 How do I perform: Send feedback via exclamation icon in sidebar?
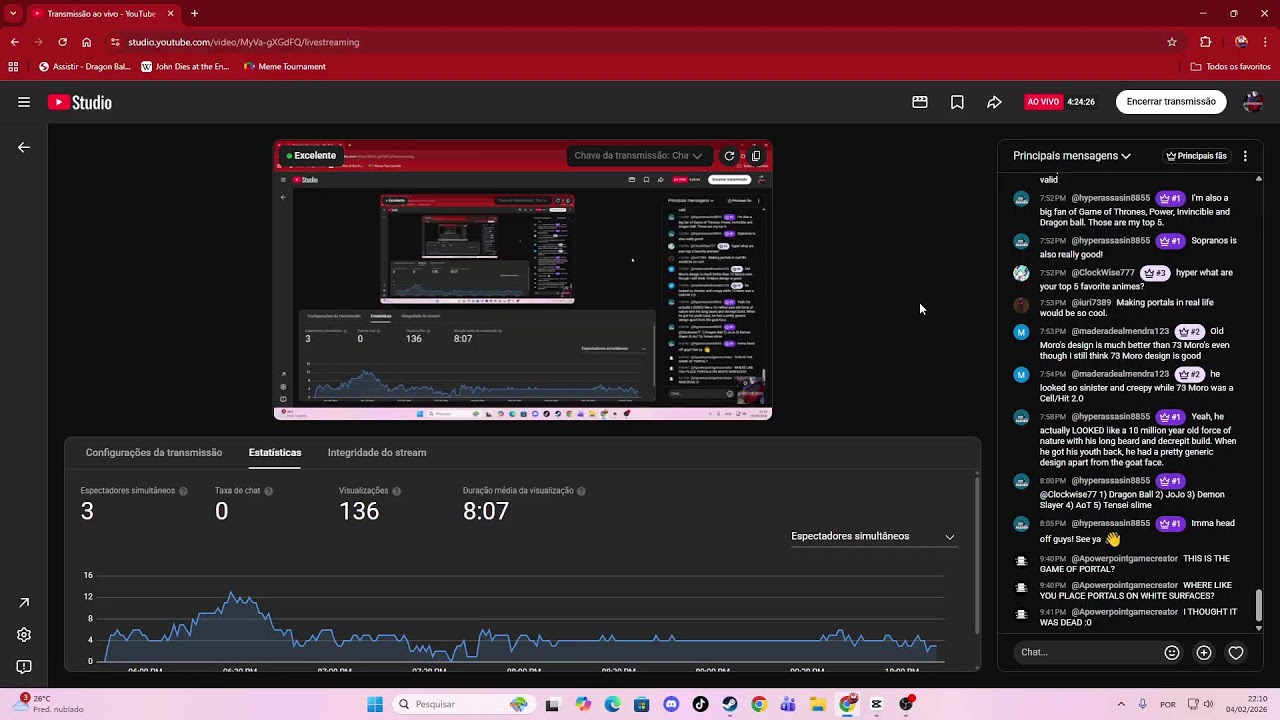pyautogui.click(x=24, y=667)
